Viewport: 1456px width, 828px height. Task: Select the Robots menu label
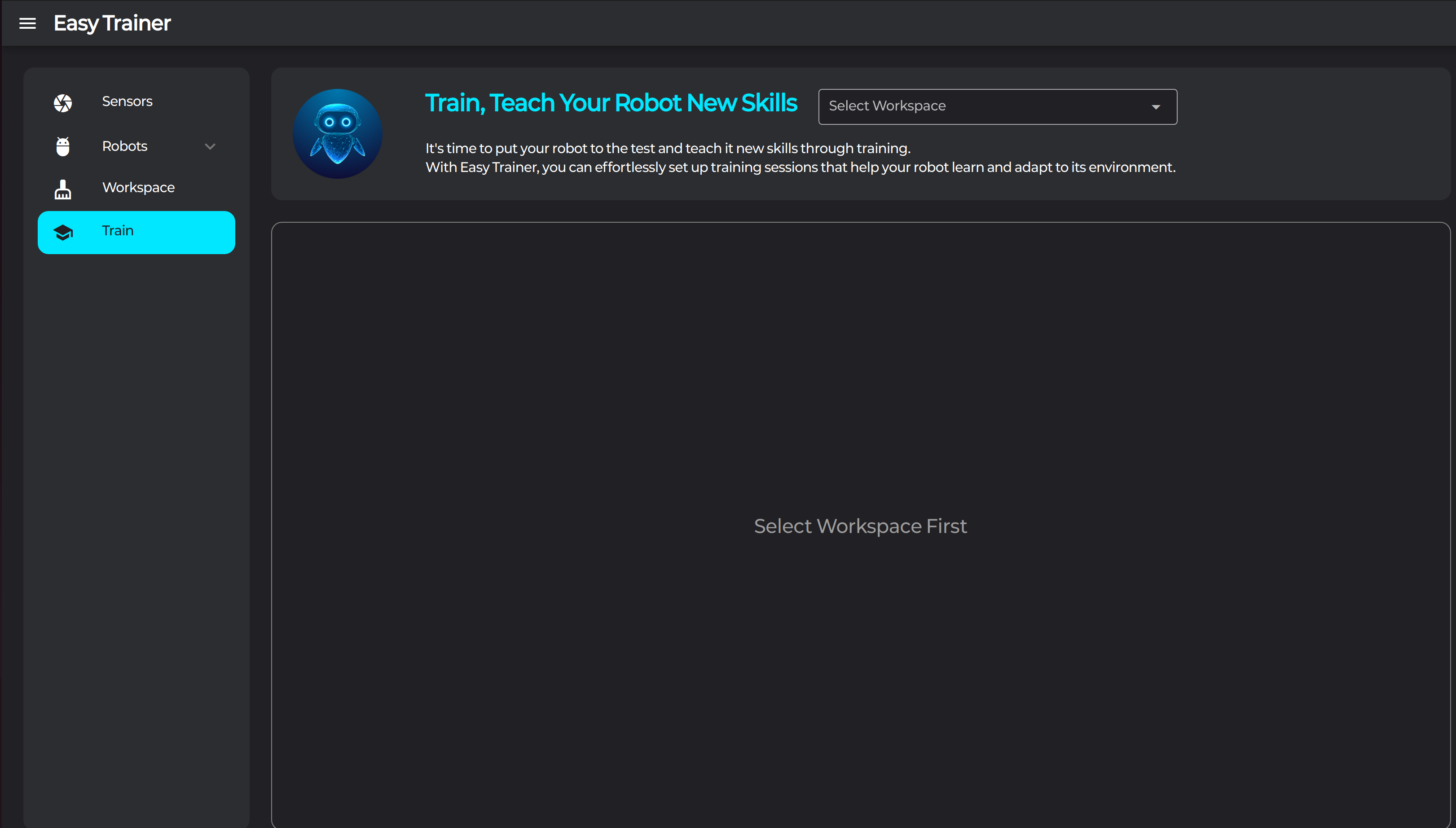pos(124,146)
